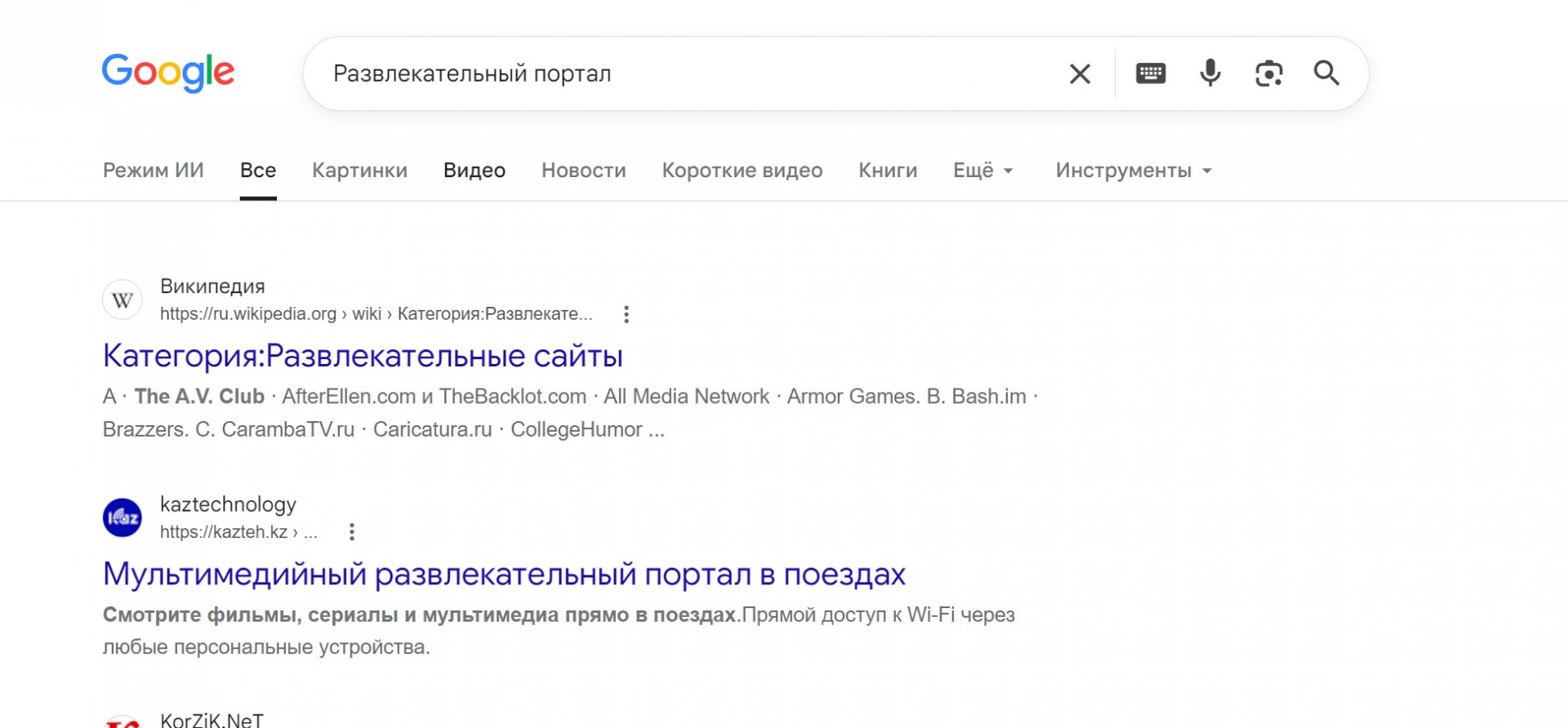Viewport: 1568px width, 728px height.
Task: Click the Wikipedia favicon in first result
Action: point(122,300)
